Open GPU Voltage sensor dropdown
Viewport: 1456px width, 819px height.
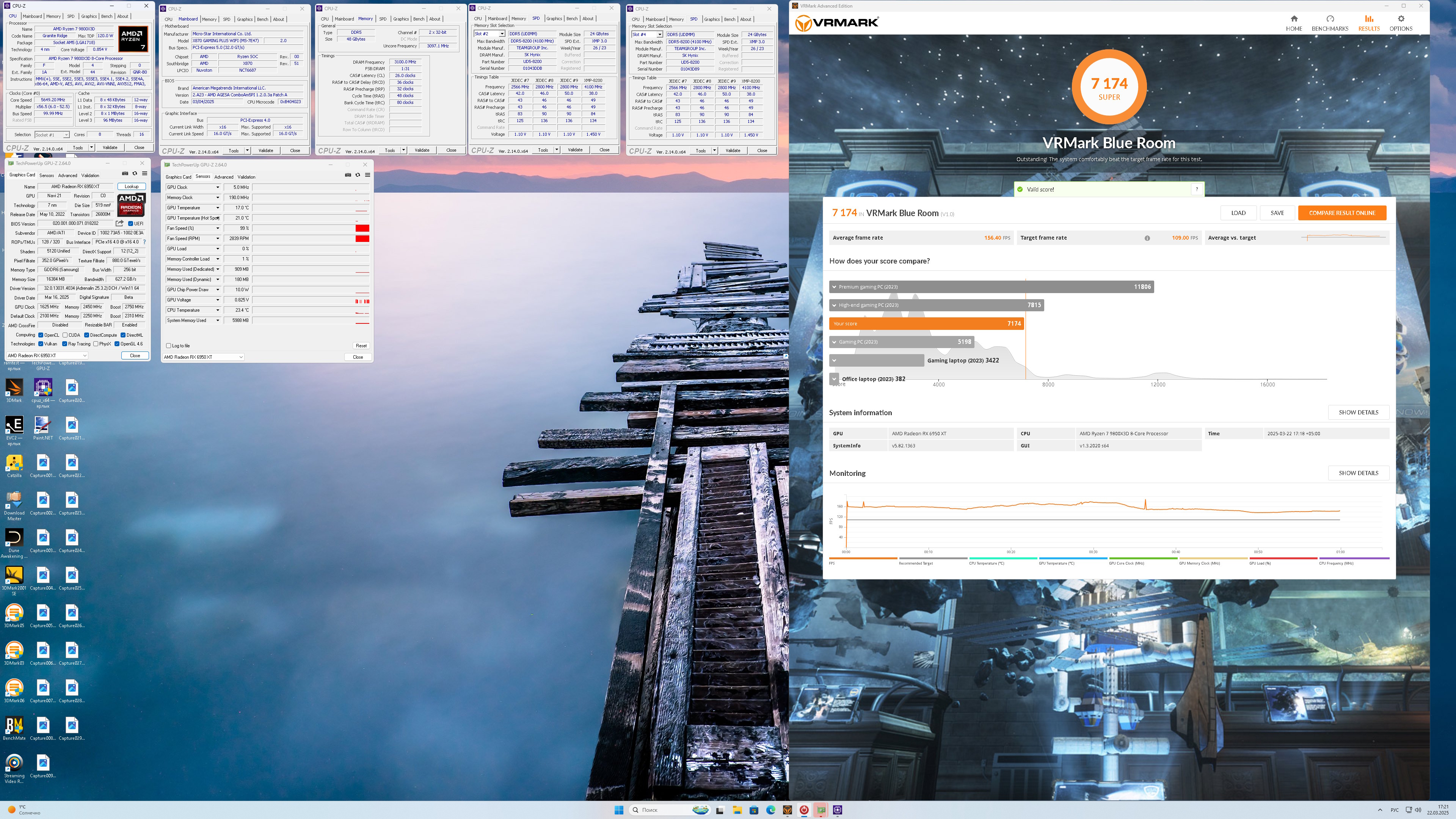pos(218,300)
